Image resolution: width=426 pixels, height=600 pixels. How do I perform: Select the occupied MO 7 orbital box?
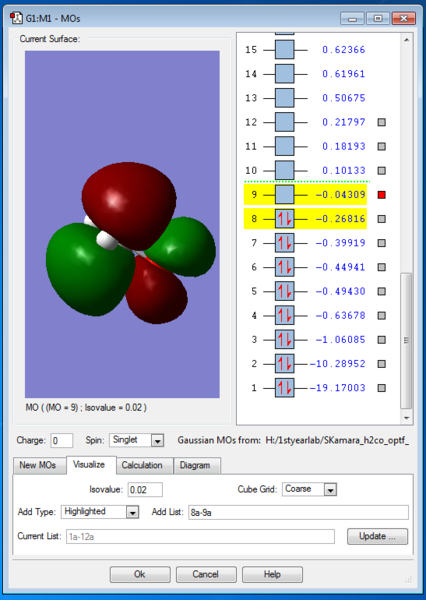pyautogui.click(x=284, y=243)
